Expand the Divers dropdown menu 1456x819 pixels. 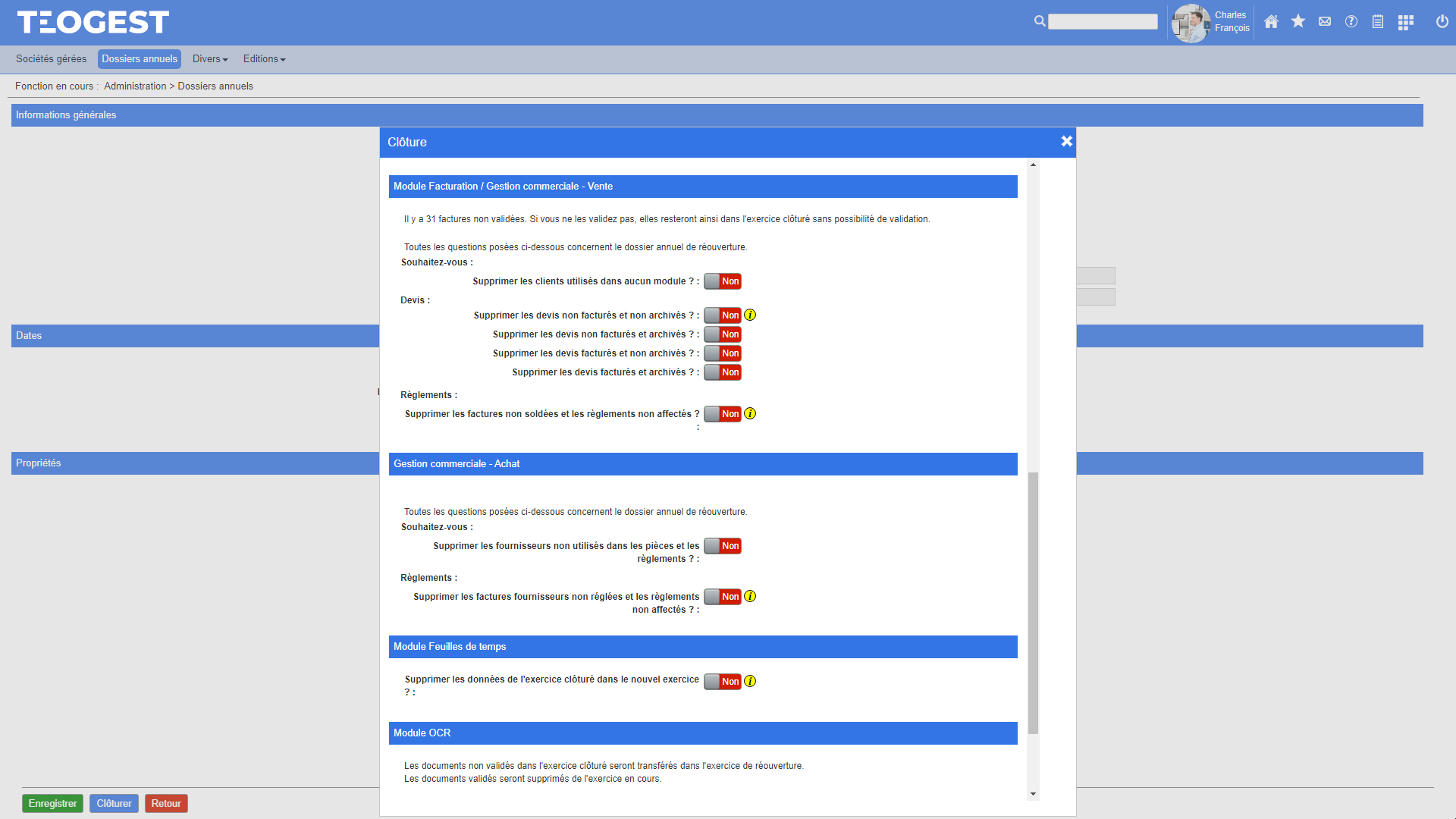[210, 59]
